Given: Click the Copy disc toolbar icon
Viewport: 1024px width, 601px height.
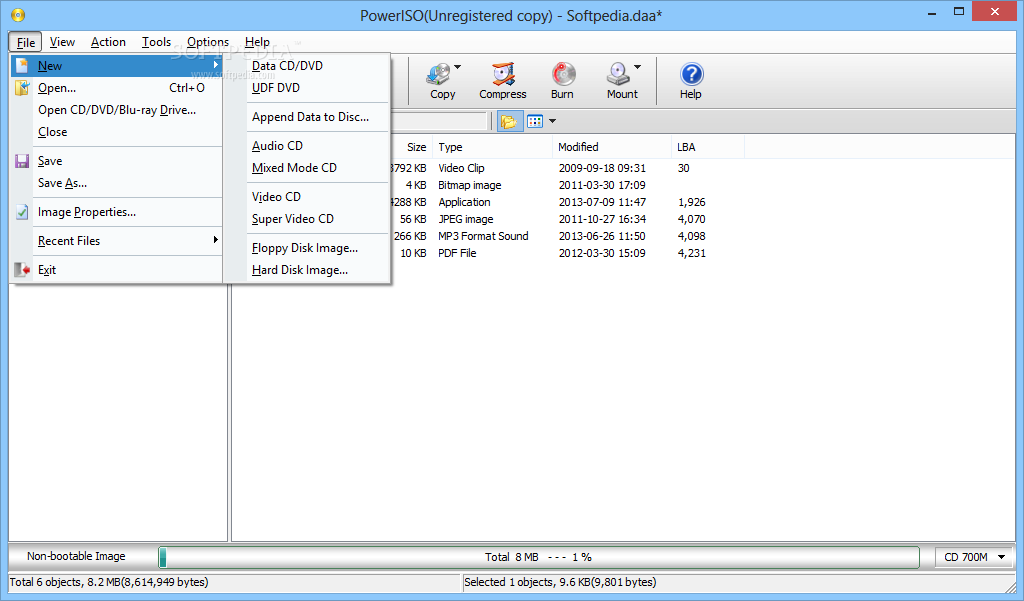Looking at the screenshot, I should [x=439, y=74].
